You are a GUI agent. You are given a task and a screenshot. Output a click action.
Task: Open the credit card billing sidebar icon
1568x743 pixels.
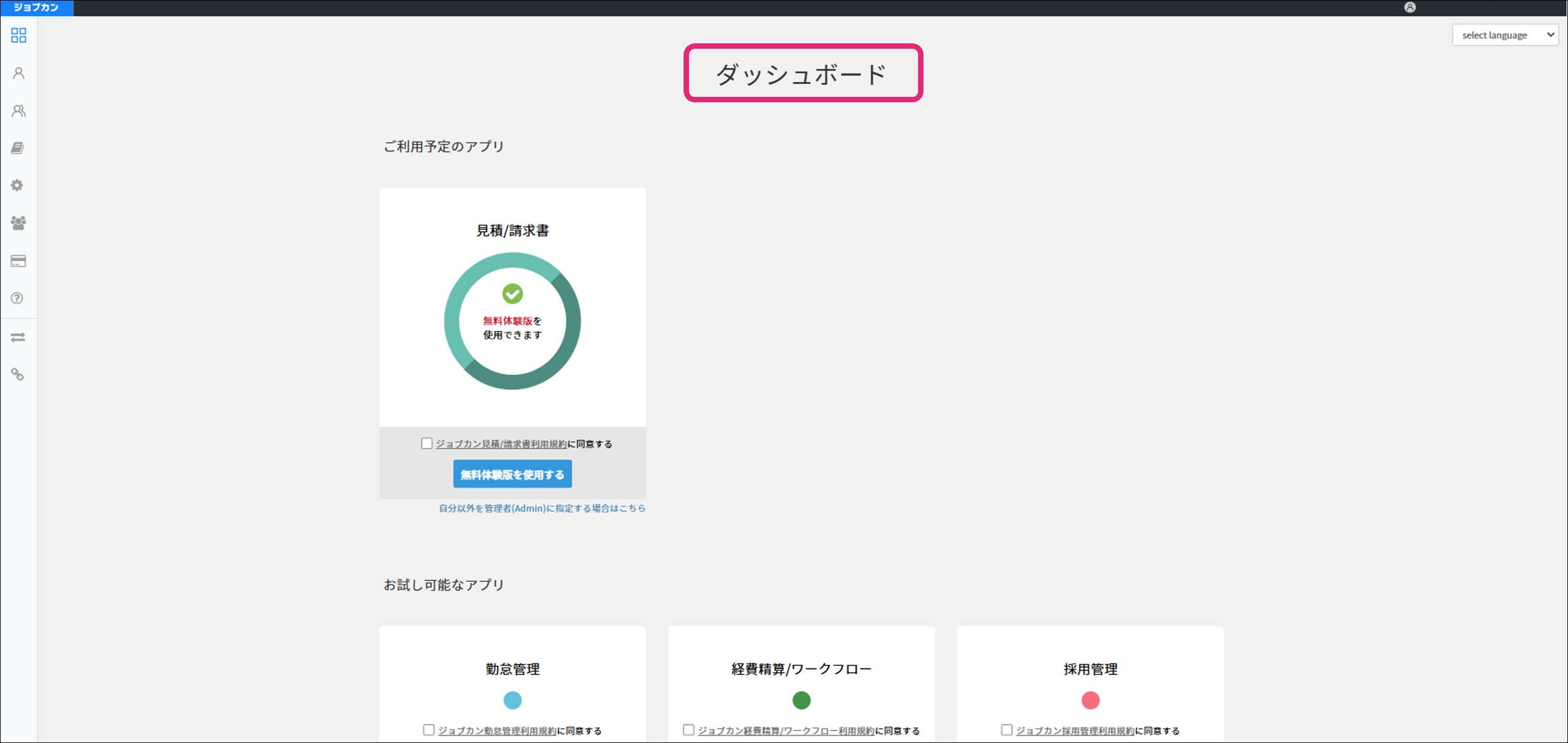[x=18, y=261]
